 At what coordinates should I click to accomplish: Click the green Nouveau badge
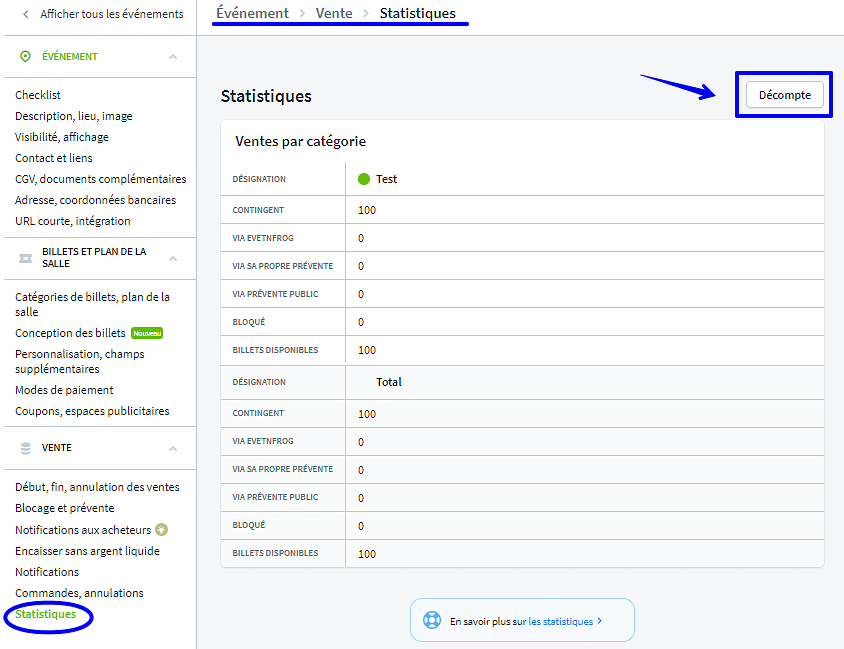[147, 333]
